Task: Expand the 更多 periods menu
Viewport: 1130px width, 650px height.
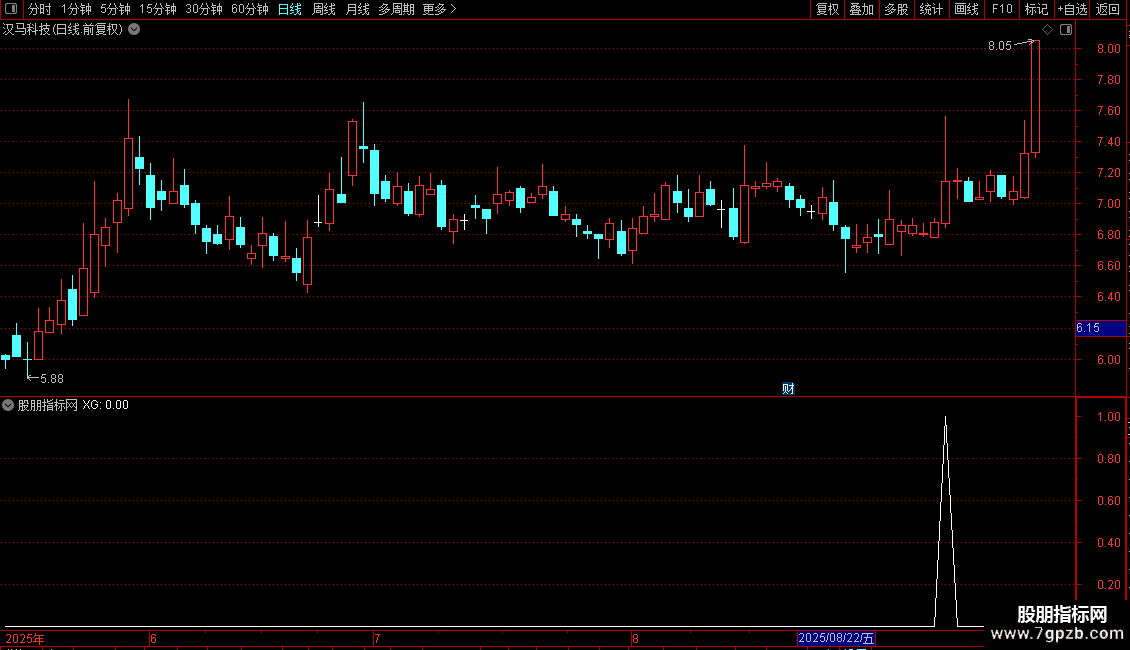Action: (440, 9)
